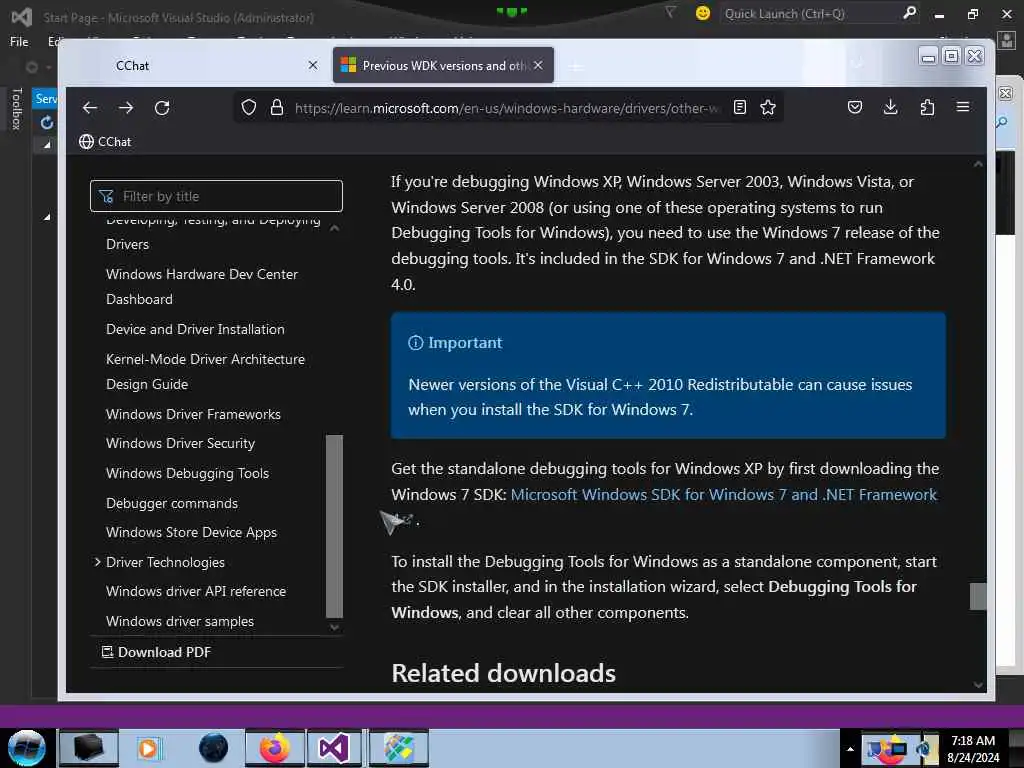Open the Windows Start button
Image resolution: width=1024 pixels, height=768 pixels.
tap(26, 748)
